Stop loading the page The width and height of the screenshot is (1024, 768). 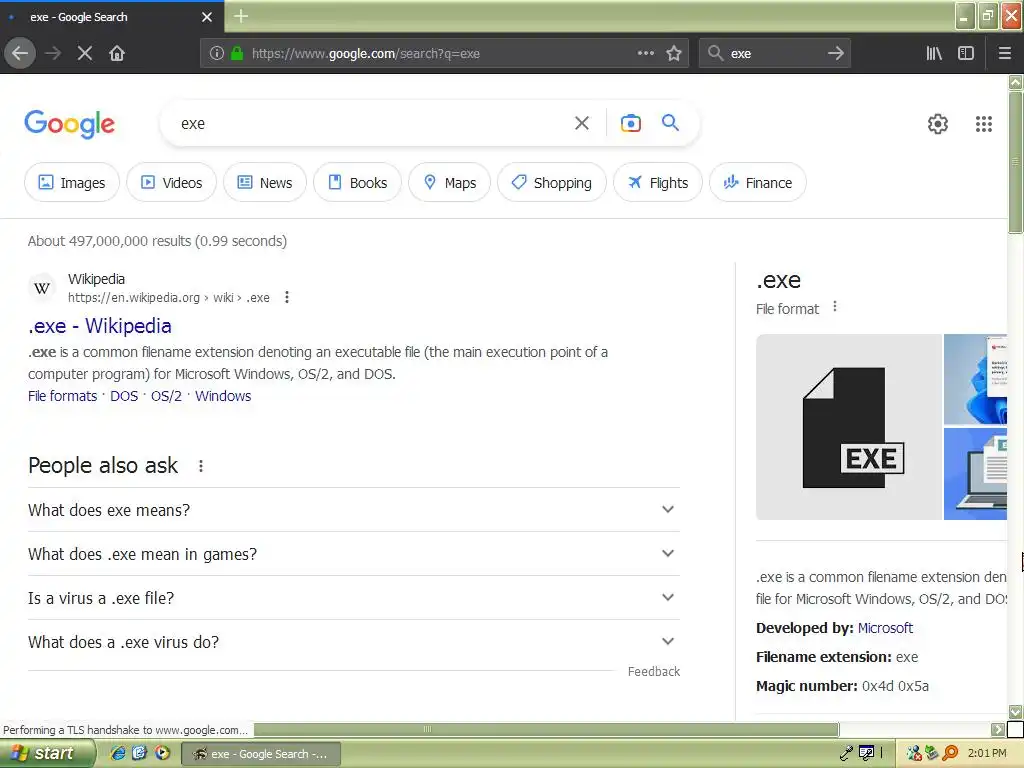coord(84,53)
